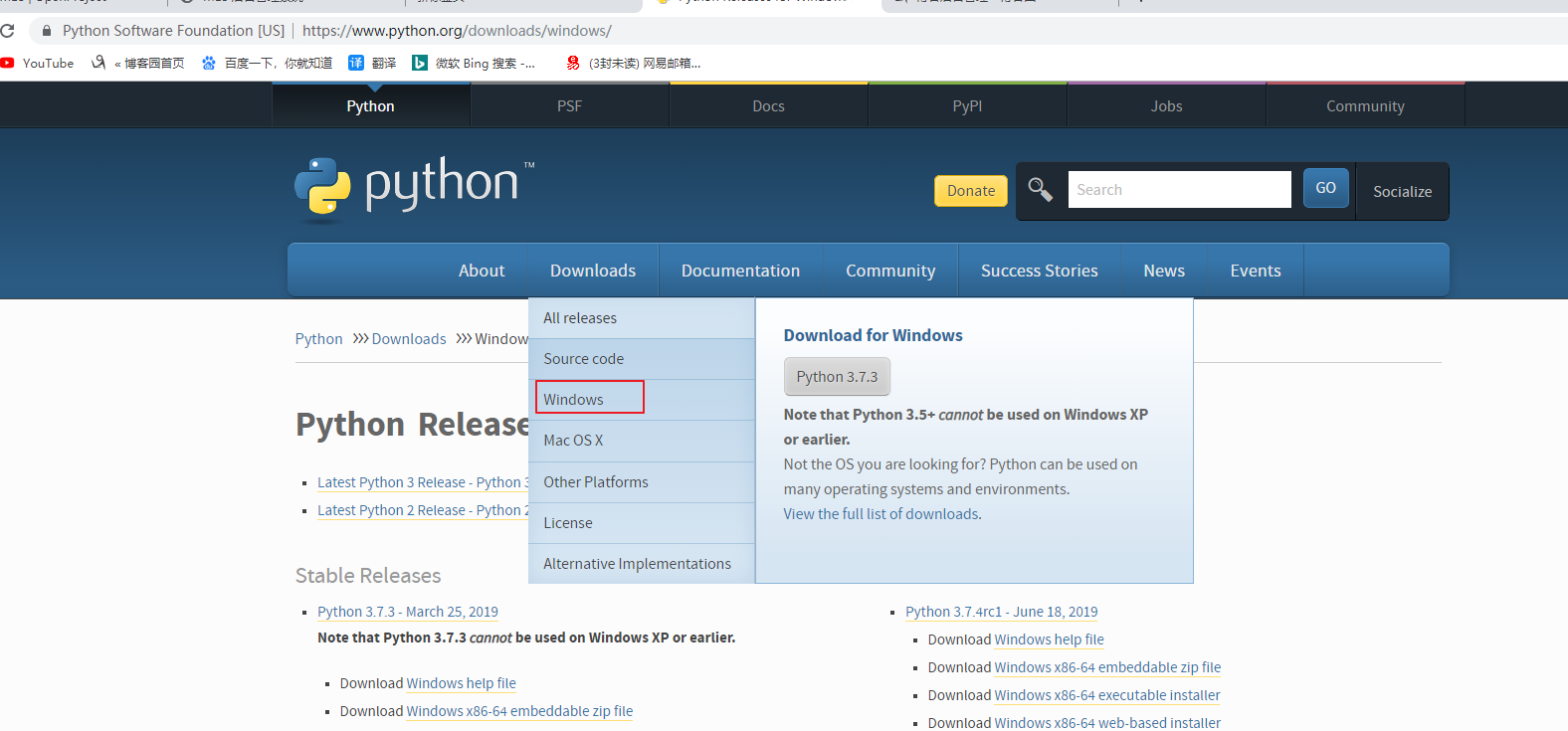Image resolution: width=1568 pixels, height=731 pixels.
Task: Click the Stable Releases heading
Action: click(x=368, y=576)
